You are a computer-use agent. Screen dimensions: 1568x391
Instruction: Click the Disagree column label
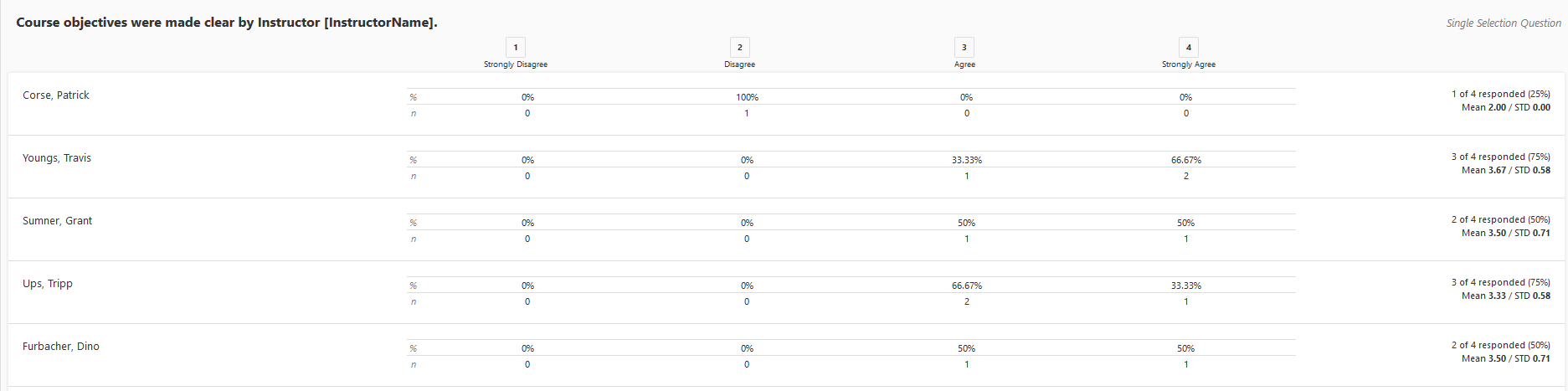coord(740,64)
